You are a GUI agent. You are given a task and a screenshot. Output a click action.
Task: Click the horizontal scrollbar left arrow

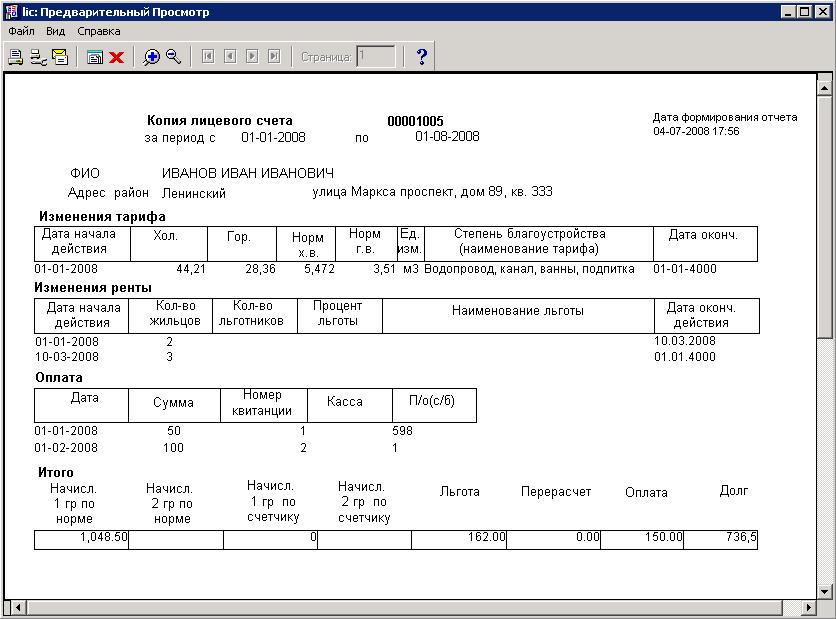(x=12, y=608)
